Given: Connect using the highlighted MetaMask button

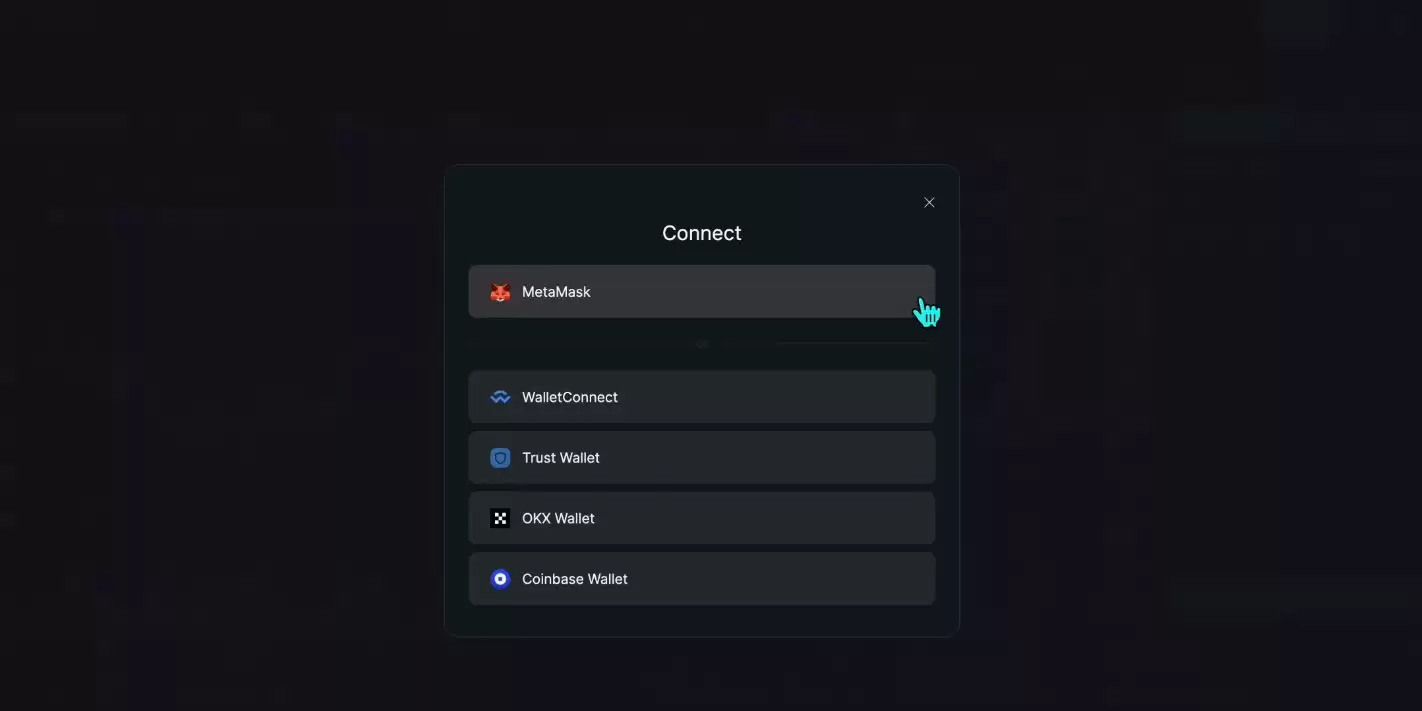Looking at the screenshot, I should (702, 292).
